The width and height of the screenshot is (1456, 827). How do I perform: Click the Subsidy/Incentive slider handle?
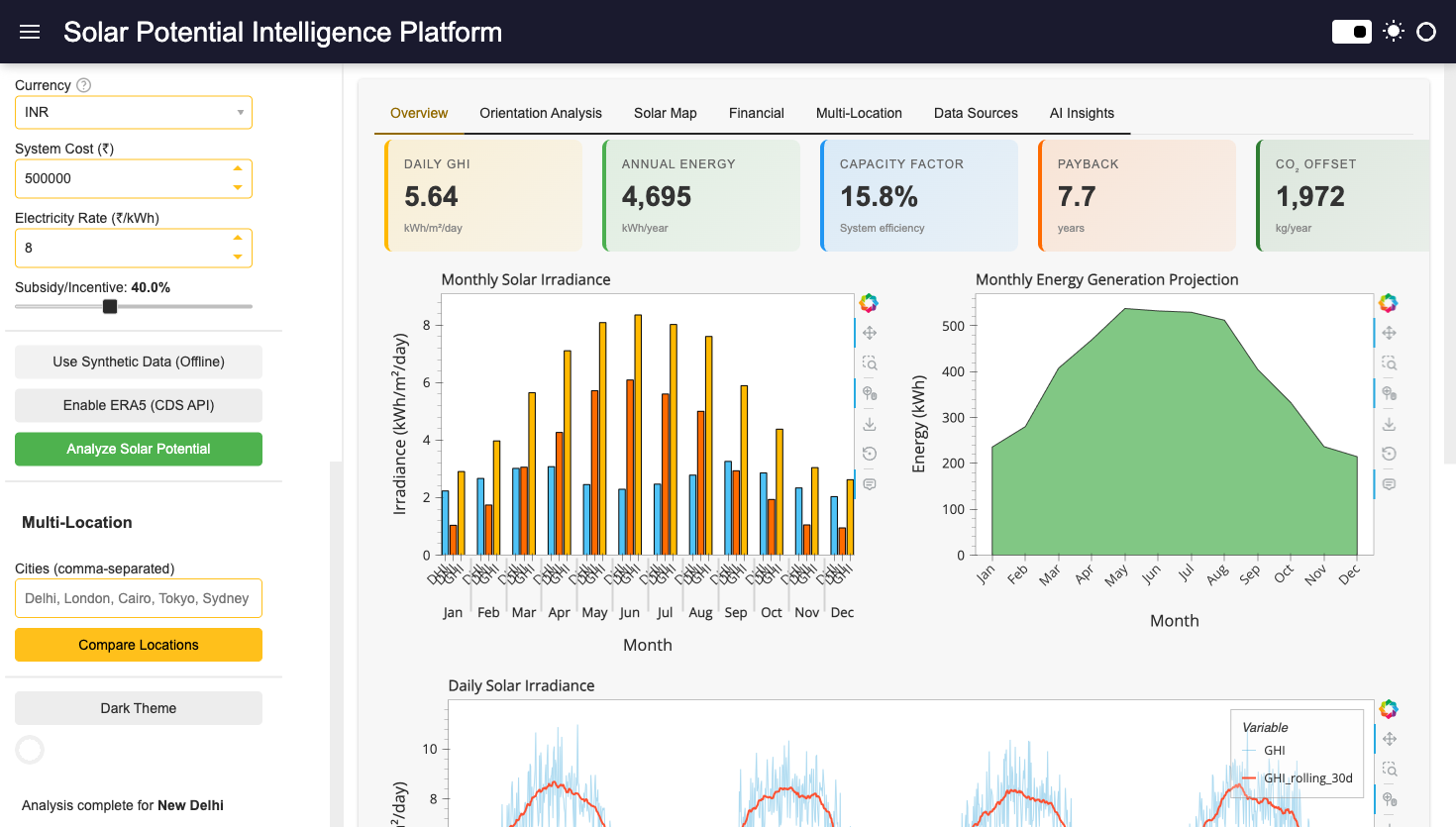[110, 307]
